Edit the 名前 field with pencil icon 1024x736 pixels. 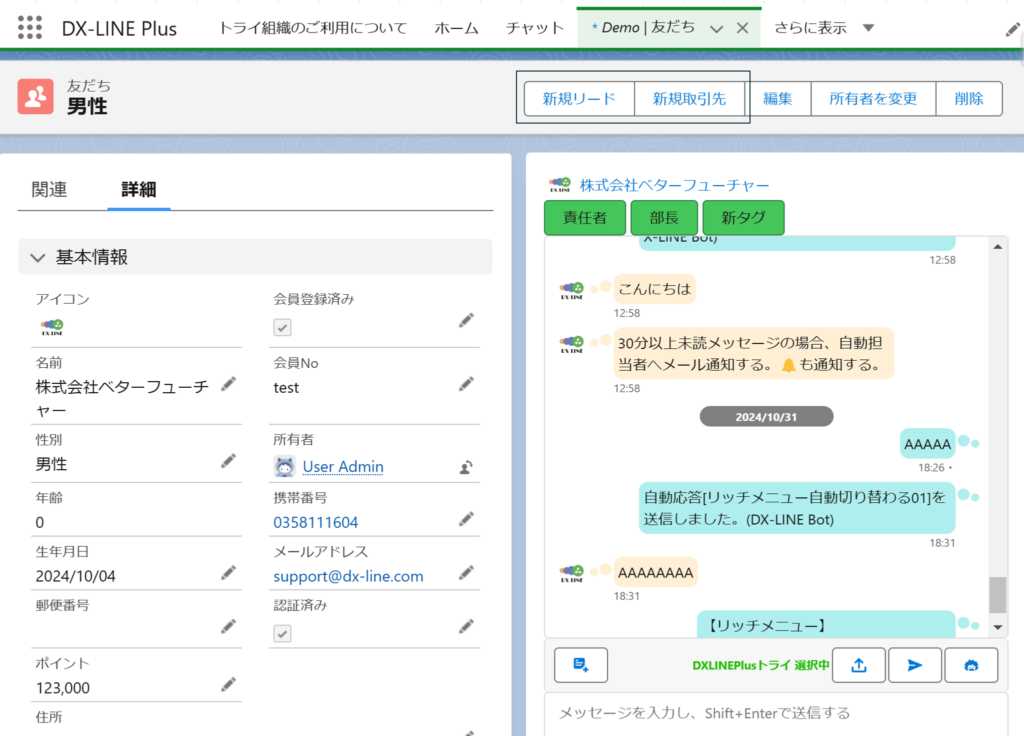click(228, 383)
